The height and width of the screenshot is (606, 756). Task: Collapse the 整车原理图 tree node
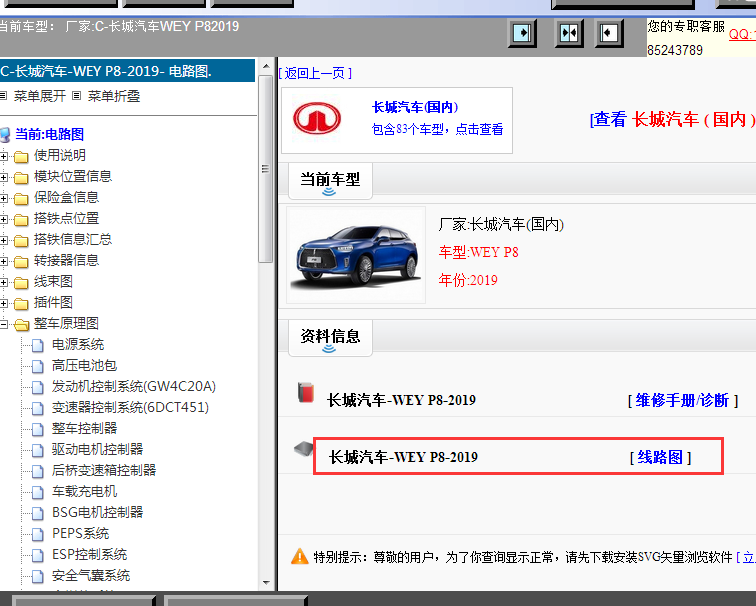(x=3, y=324)
